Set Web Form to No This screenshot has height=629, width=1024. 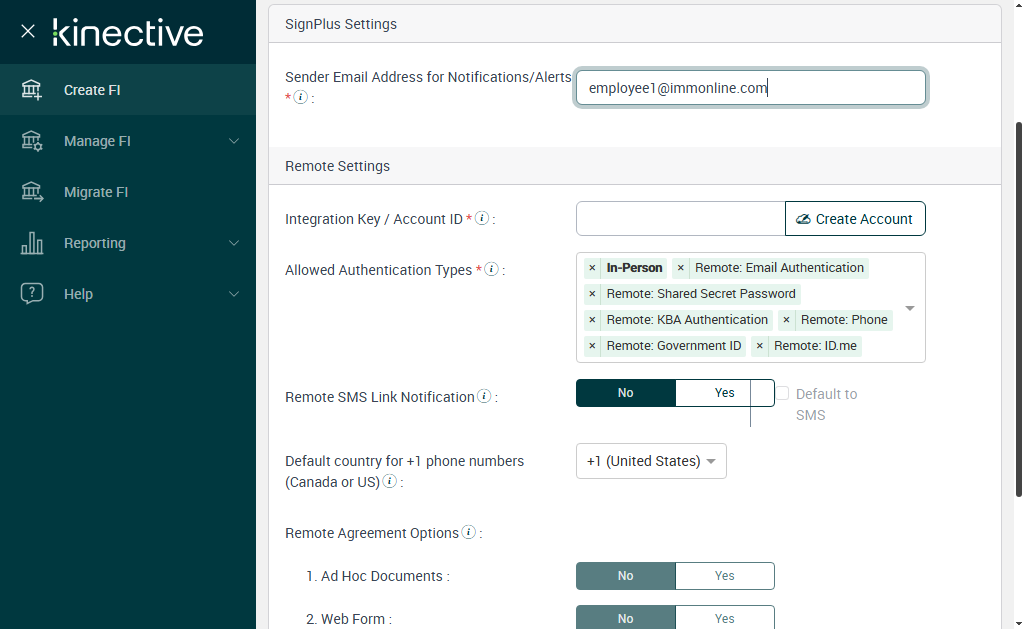click(x=626, y=618)
